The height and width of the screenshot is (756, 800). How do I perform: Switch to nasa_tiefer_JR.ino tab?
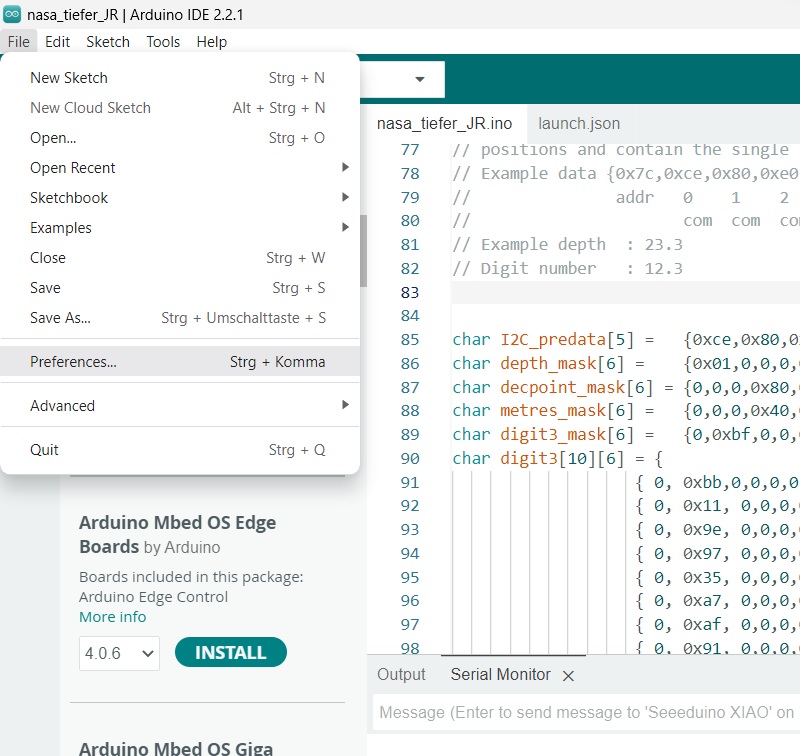coord(444,124)
